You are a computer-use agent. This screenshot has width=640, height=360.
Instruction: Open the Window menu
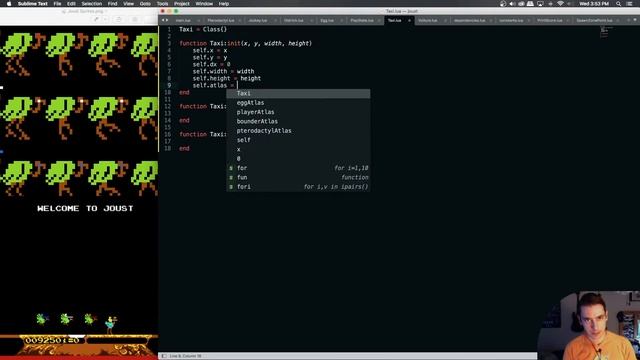point(204,4)
